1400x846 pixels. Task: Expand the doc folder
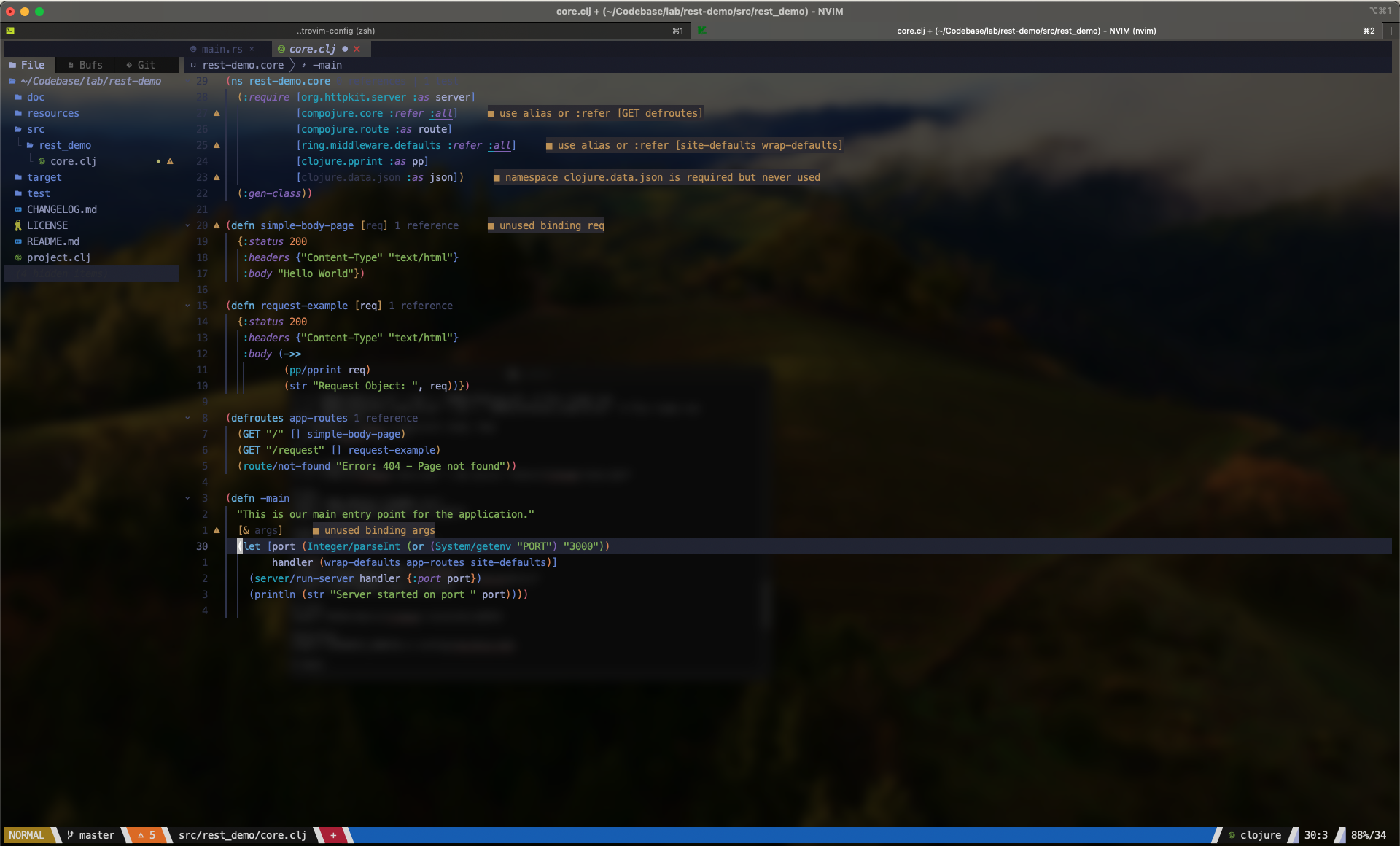click(35, 97)
